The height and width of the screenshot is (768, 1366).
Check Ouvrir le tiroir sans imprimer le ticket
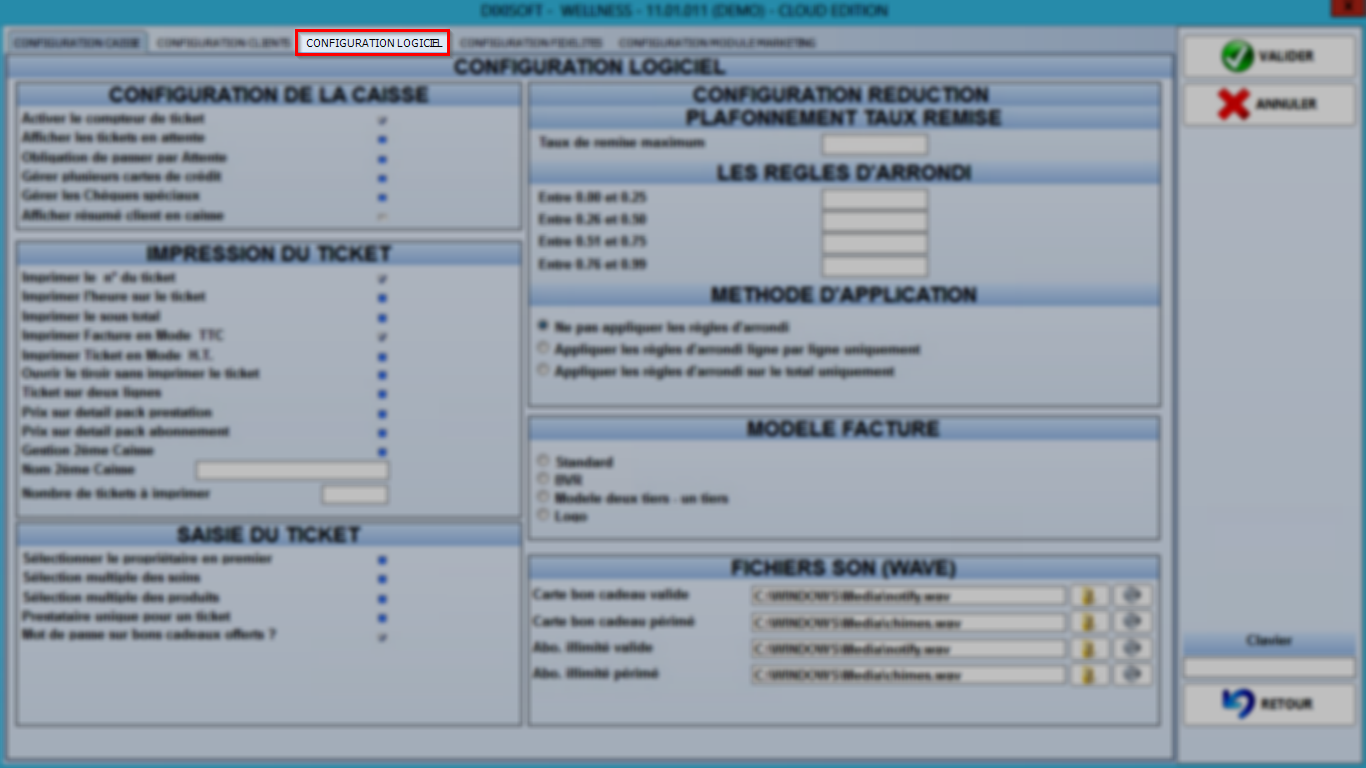382,375
